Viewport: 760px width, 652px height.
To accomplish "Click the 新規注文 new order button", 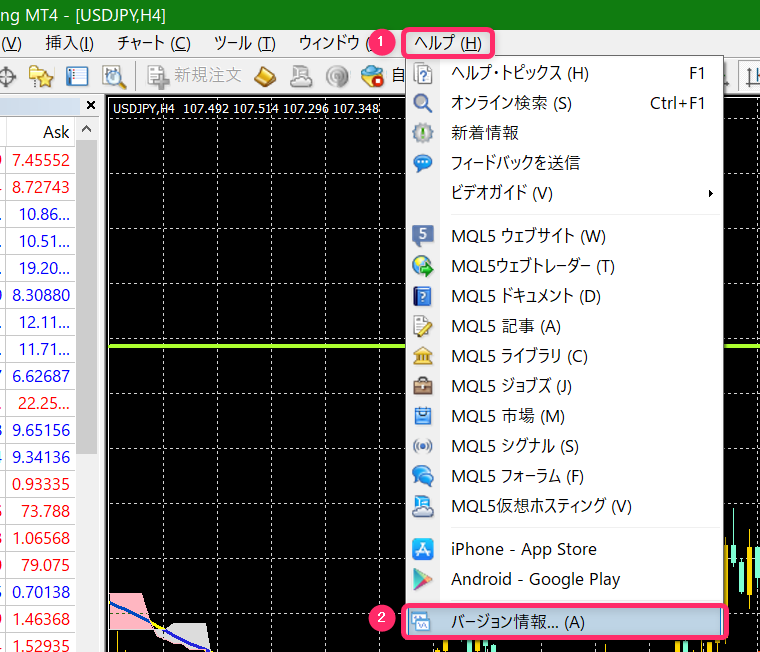I will 194,76.
